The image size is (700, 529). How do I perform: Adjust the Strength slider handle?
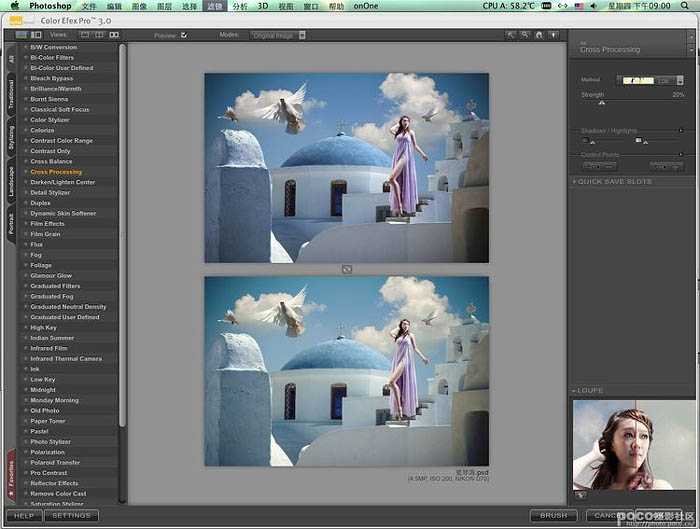[601, 103]
